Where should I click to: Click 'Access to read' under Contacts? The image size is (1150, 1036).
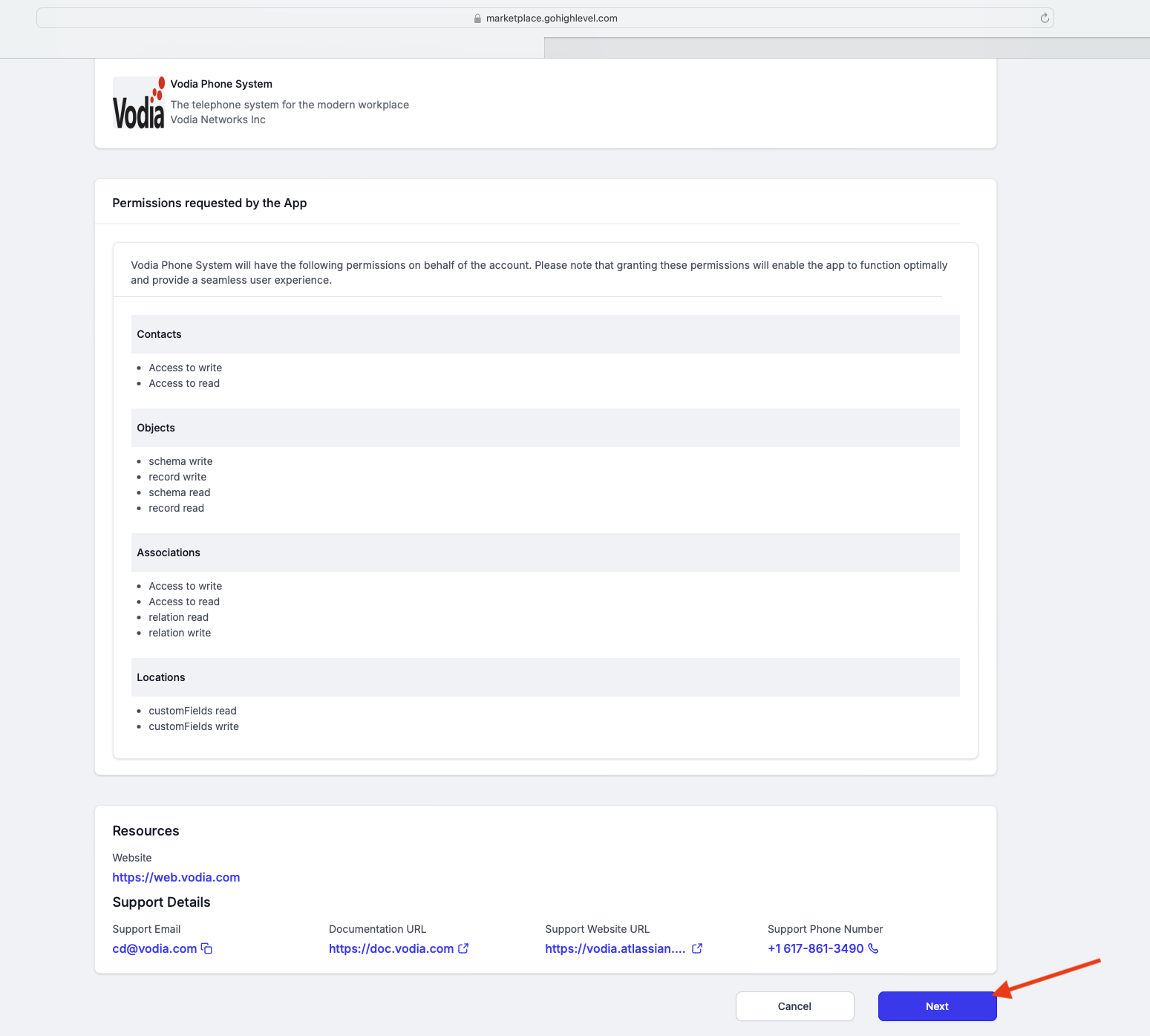coord(184,383)
